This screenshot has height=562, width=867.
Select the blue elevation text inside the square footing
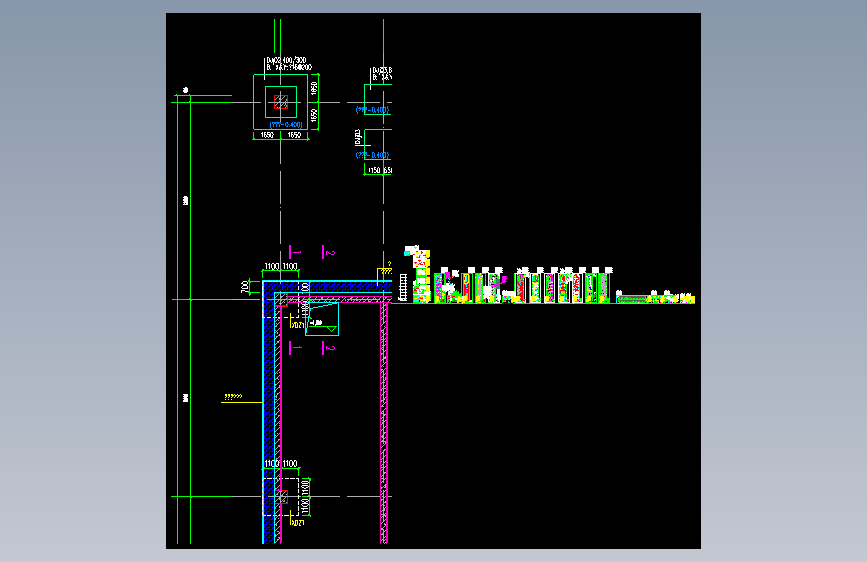pyautogui.click(x=286, y=125)
